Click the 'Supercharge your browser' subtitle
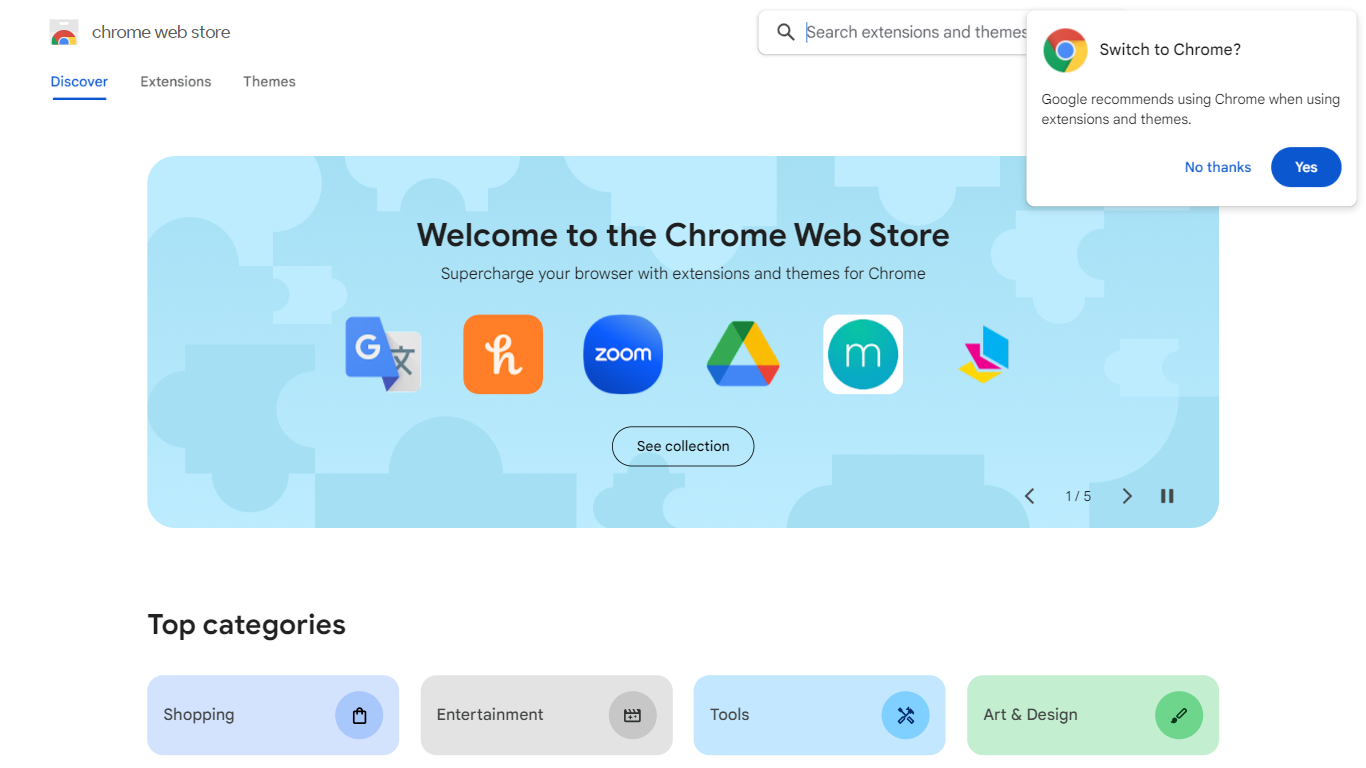 (683, 273)
